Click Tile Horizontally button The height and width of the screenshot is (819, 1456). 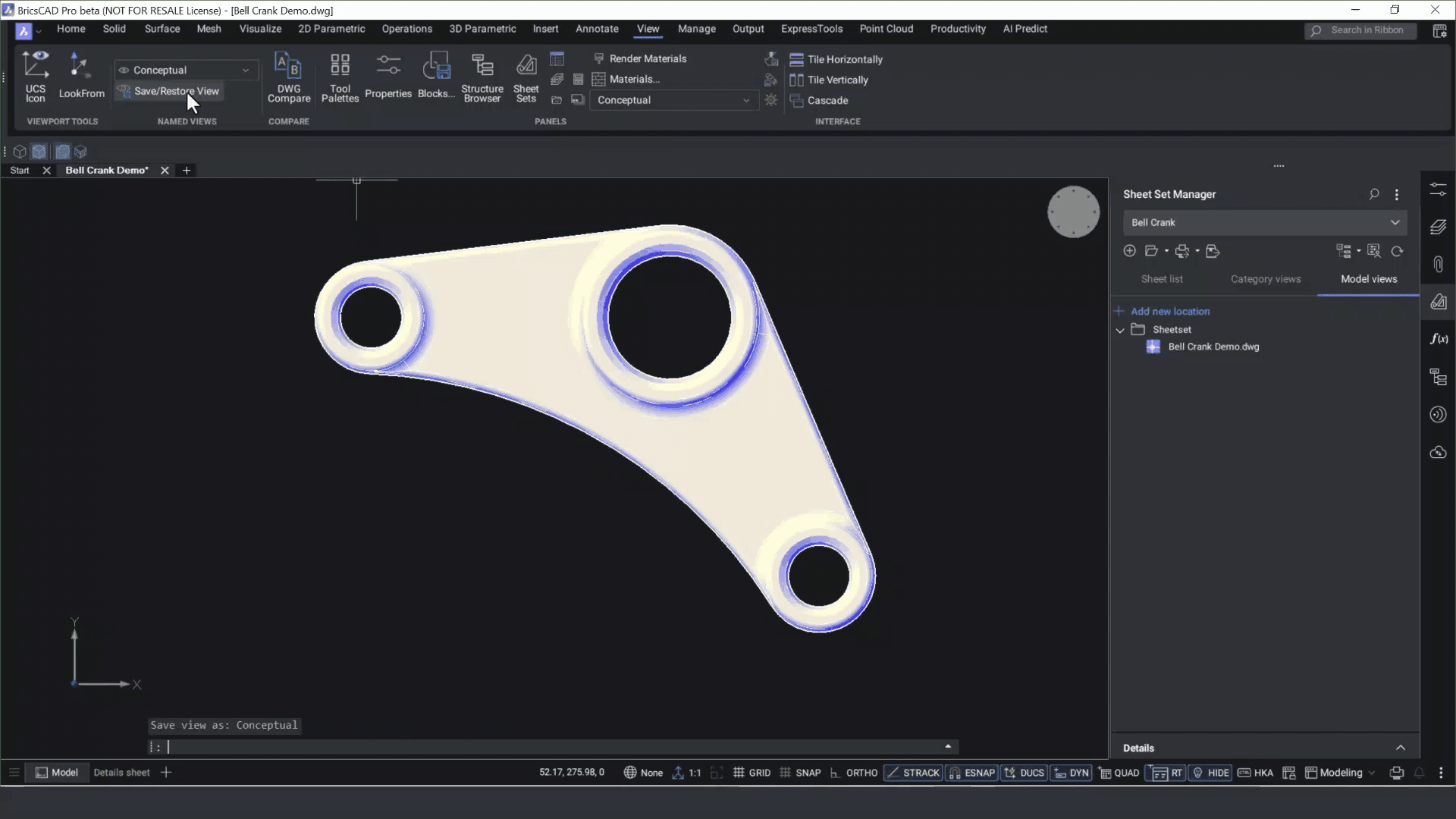pos(836,59)
